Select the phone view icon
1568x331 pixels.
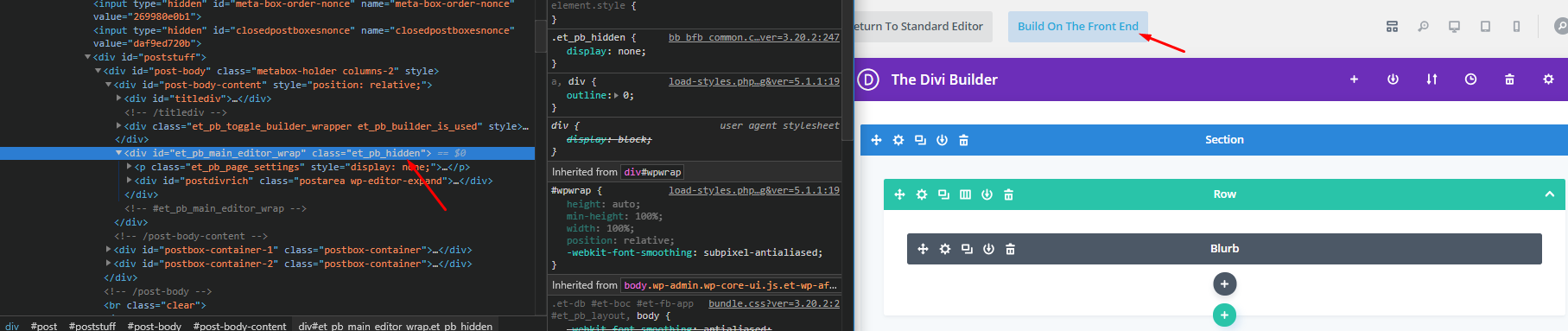(1516, 27)
